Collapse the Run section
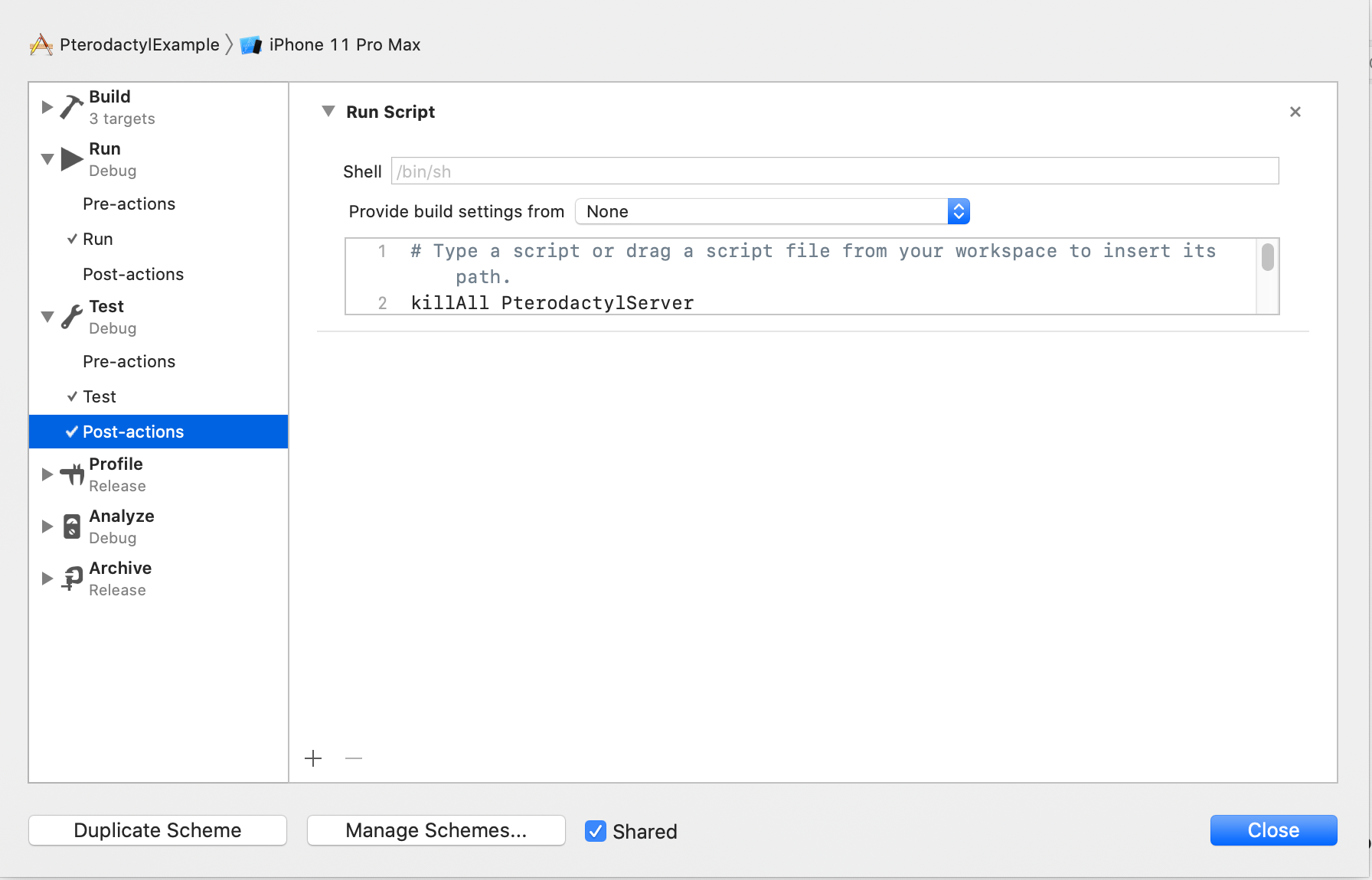Screen dimensions: 1372x880 pyautogui.click(x=47, y=159)
